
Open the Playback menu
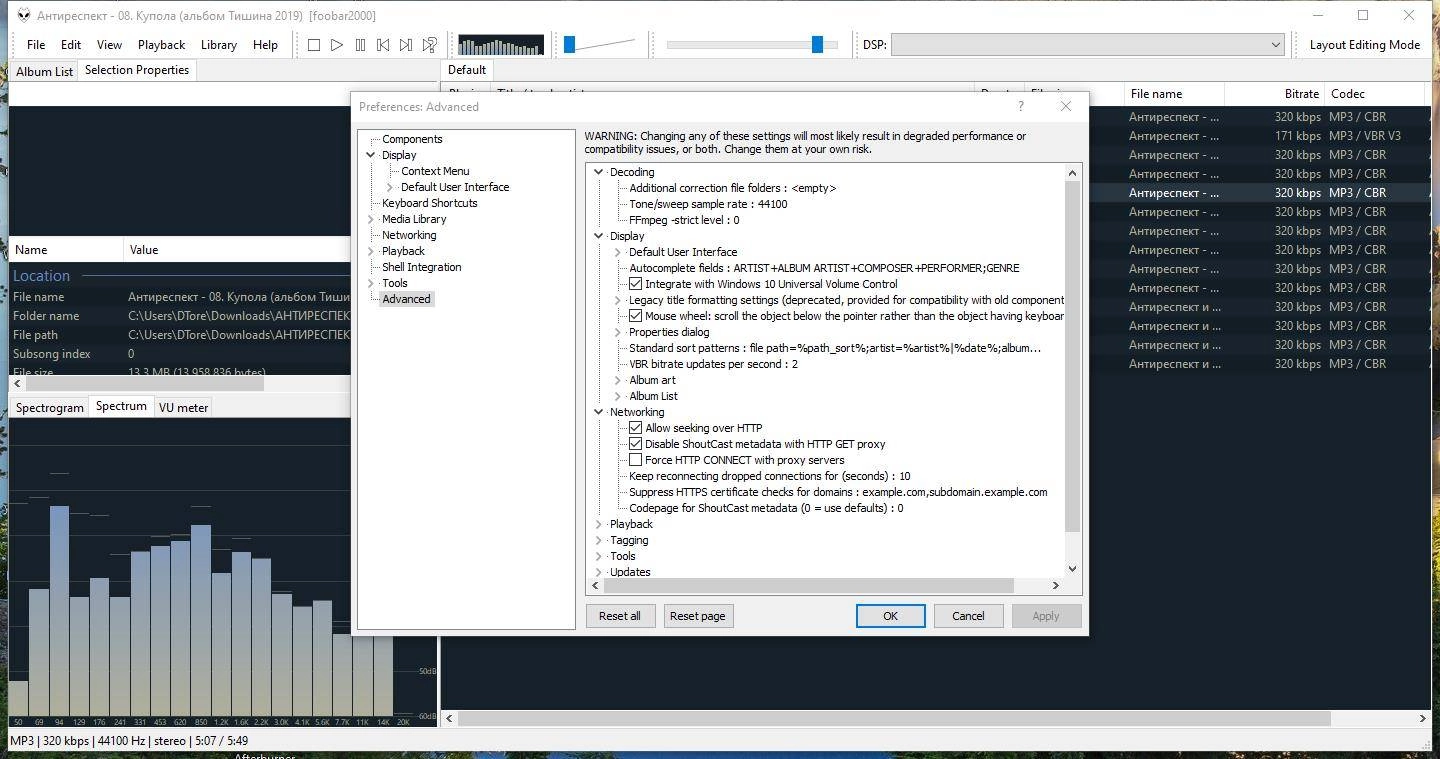(x=161, y=45)
